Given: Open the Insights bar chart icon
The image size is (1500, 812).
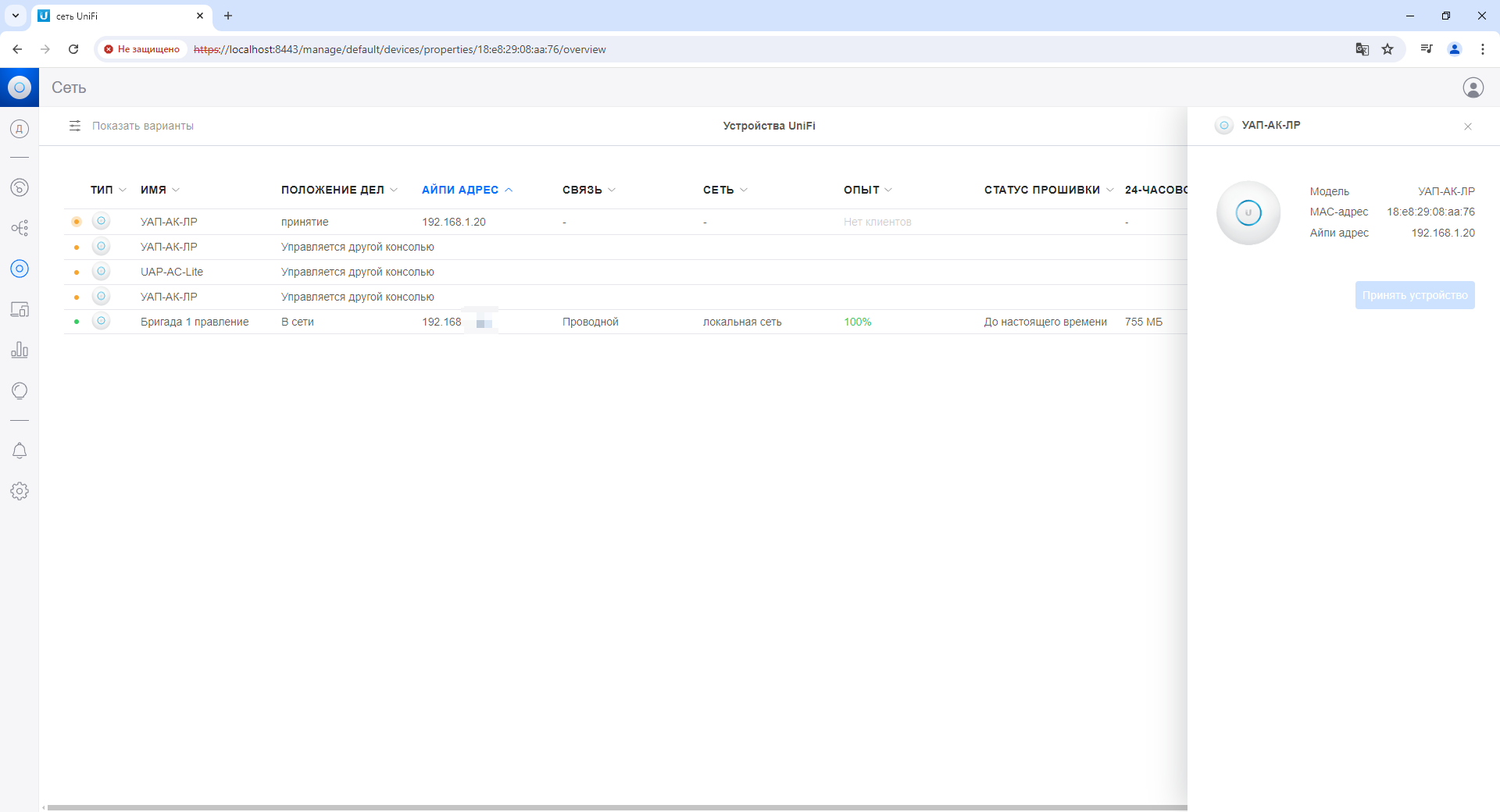Looking at the screenshot, I should (20, 350).
